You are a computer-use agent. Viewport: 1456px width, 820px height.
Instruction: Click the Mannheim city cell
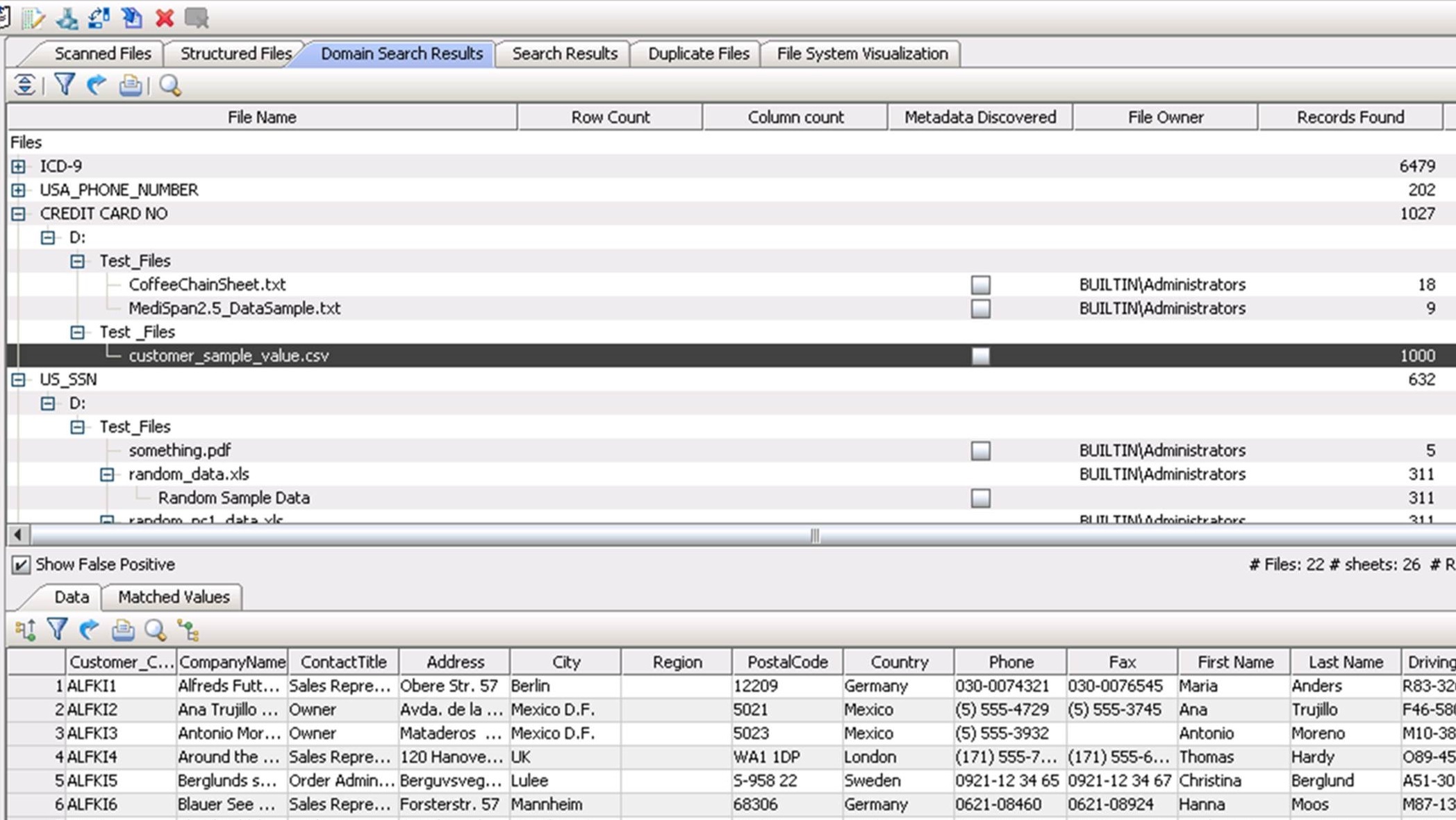point(565,805)
